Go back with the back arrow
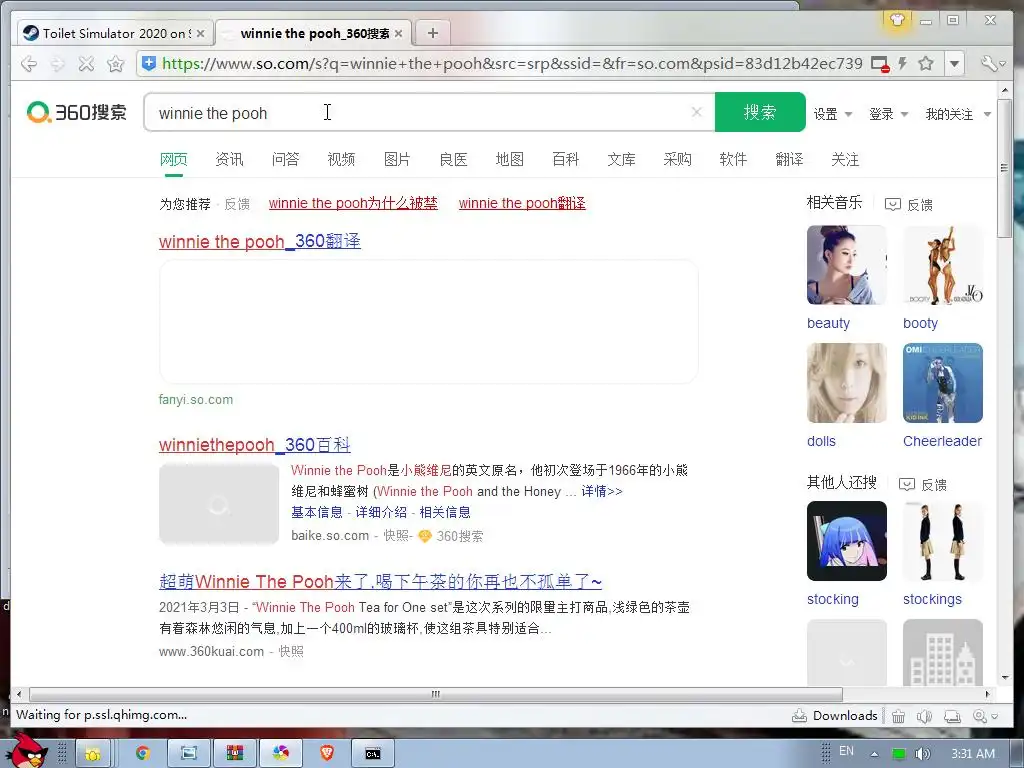The height and width of the screenshot is (768, 1024). [29, 64]
